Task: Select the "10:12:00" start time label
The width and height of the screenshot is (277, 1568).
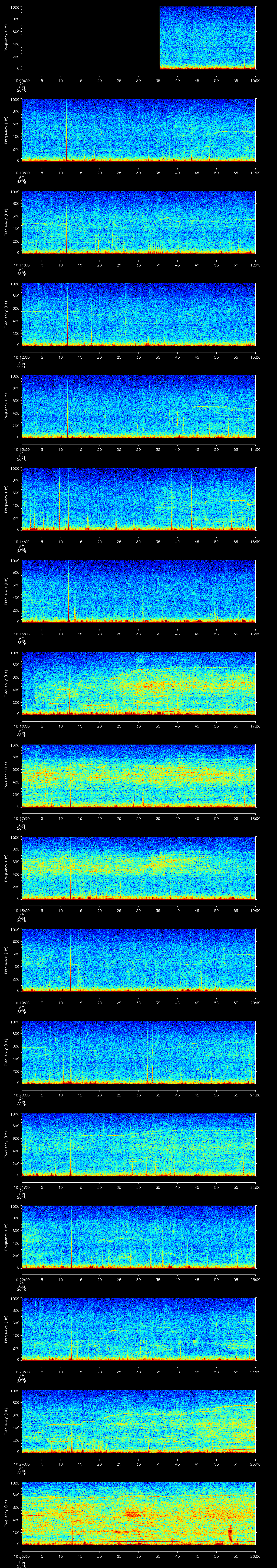Action: point(21,357)
